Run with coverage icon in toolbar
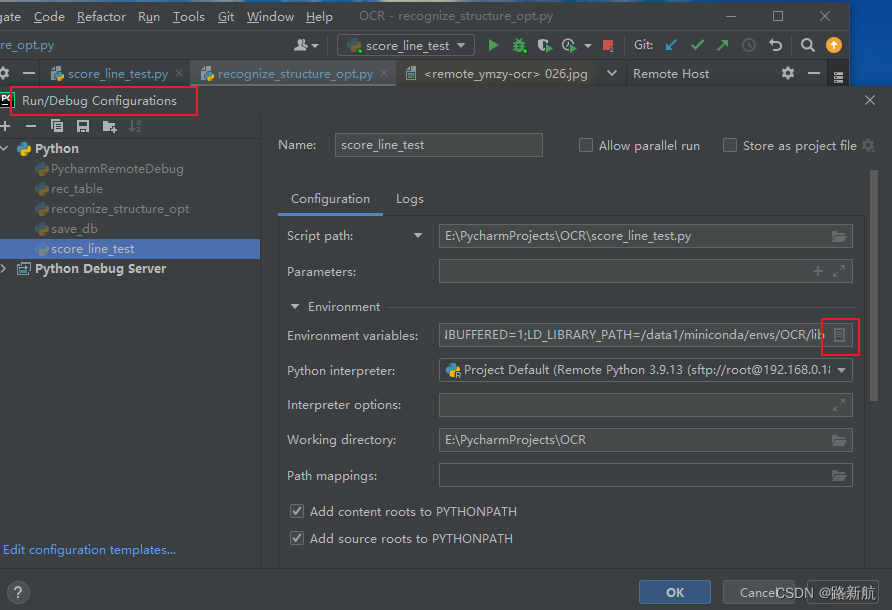892x610 pixels. click(x=544, y=45)
